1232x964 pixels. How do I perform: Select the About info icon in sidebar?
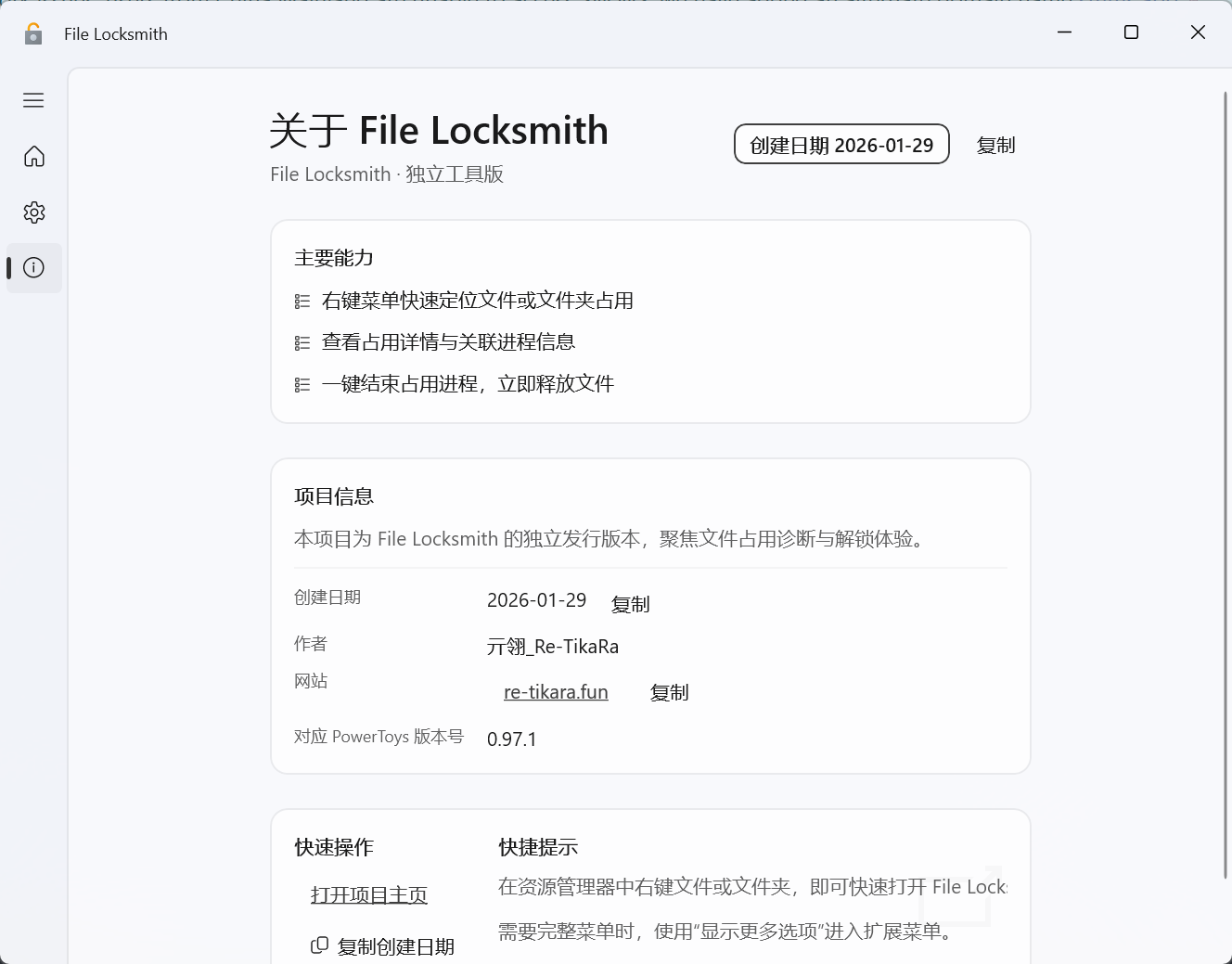[33, 268]
